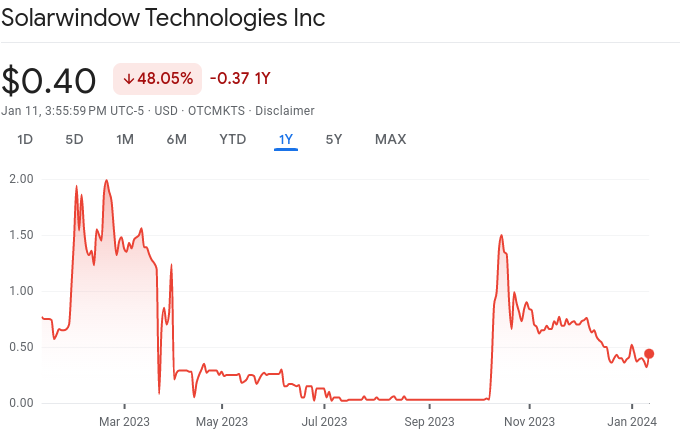Open the 6M chart view
Viewport: 680px width, 446px height.
pyautogui.click(x=176, y=139)
